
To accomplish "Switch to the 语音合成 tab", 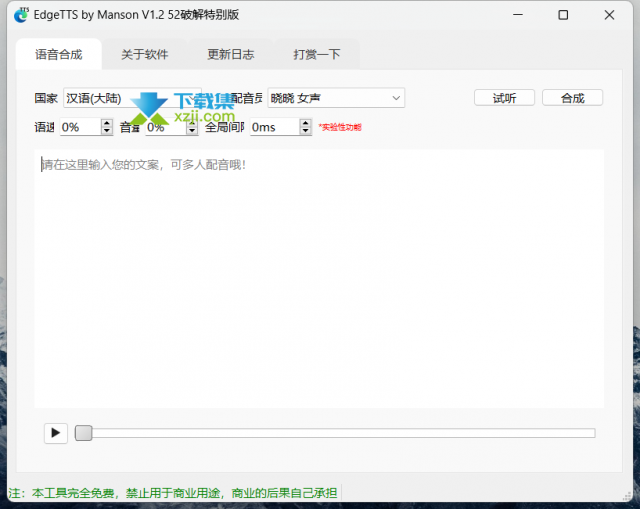I will click(59, 54).
